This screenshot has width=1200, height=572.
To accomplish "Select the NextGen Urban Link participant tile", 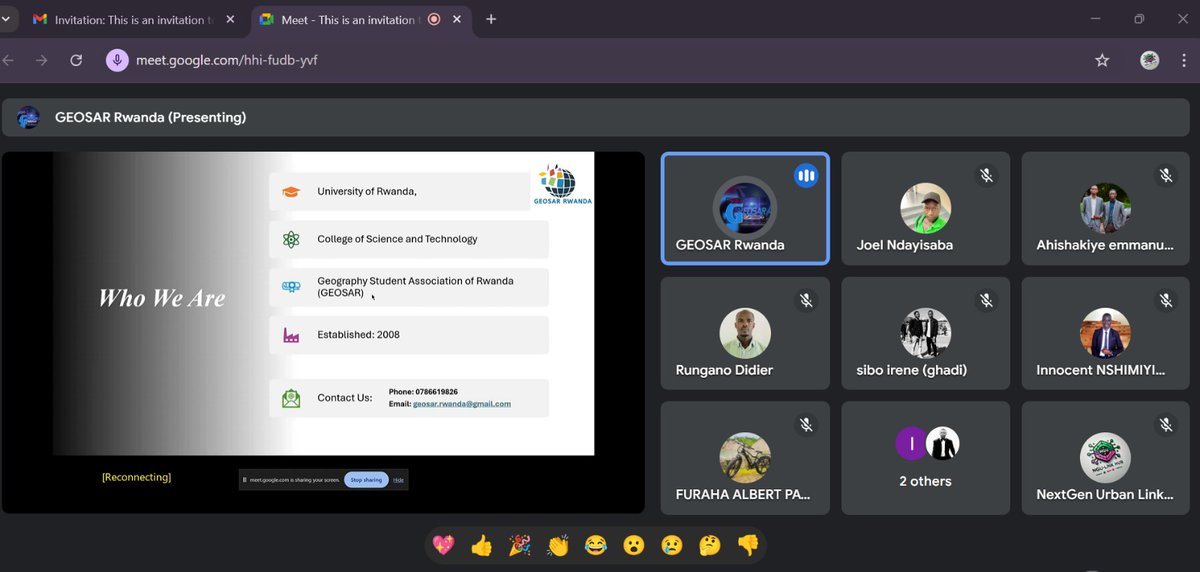I will point(1105,458).
